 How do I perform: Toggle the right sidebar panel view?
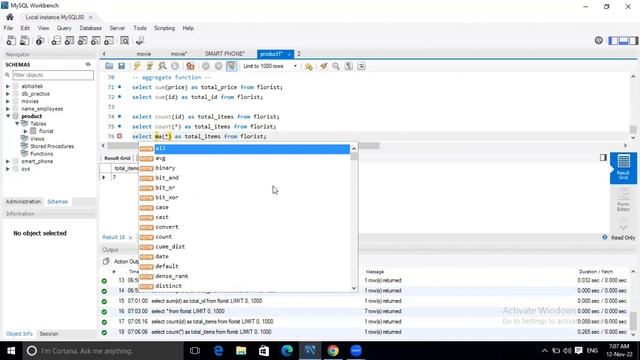pyautogui.click(x=633, y=40)
